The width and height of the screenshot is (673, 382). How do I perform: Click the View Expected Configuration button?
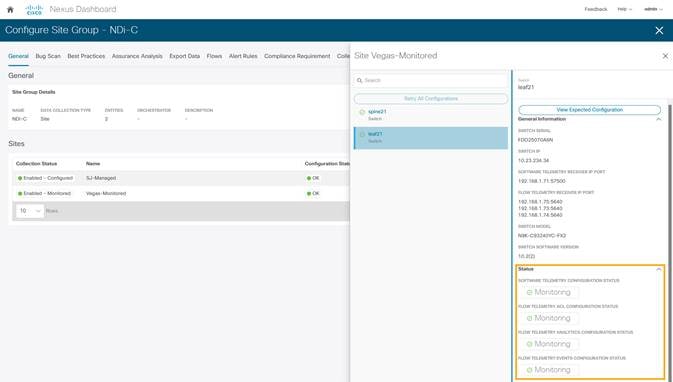[589, 110]
